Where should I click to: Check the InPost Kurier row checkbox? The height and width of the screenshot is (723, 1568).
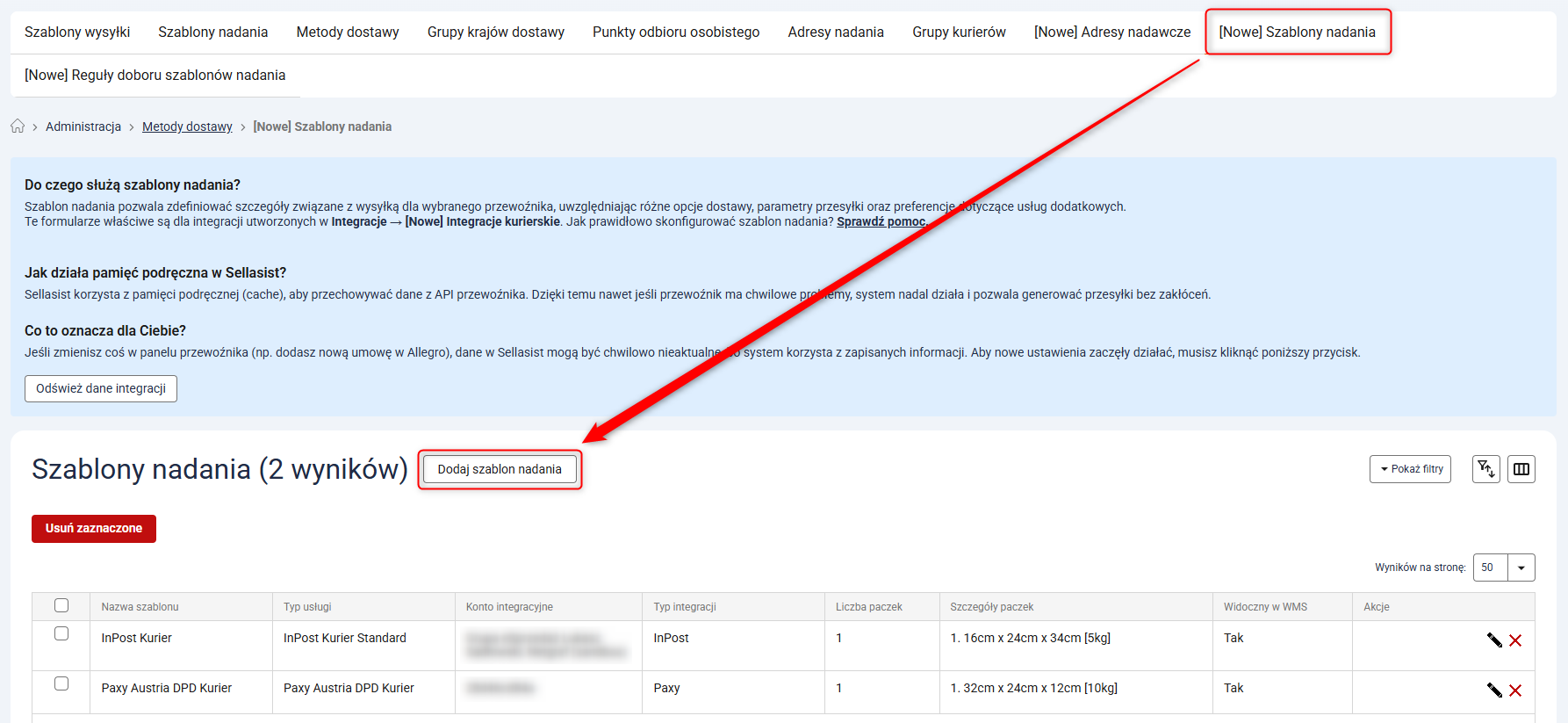tap(61, 633)
